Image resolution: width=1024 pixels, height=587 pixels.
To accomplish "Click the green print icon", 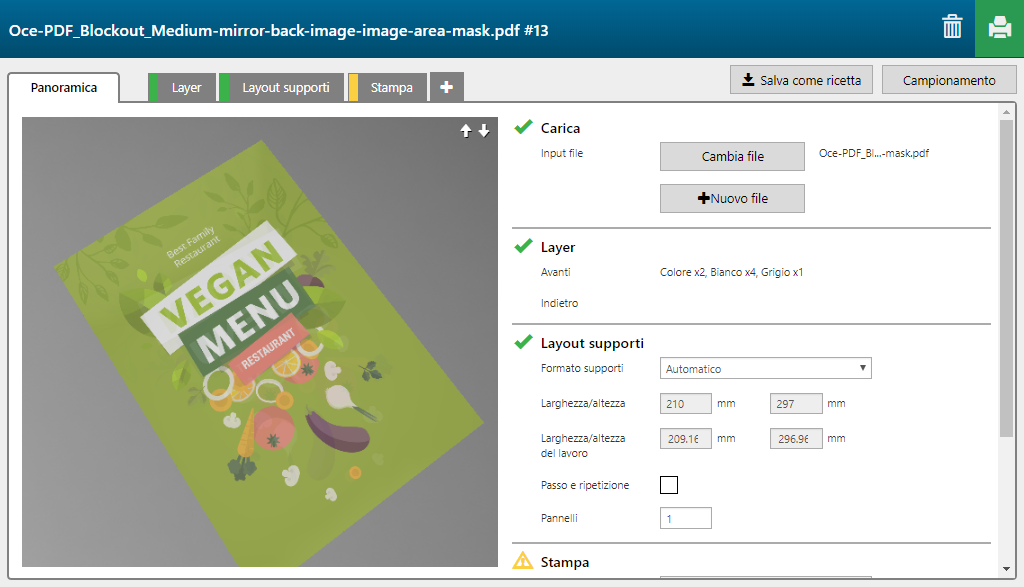I will (999, 28).
